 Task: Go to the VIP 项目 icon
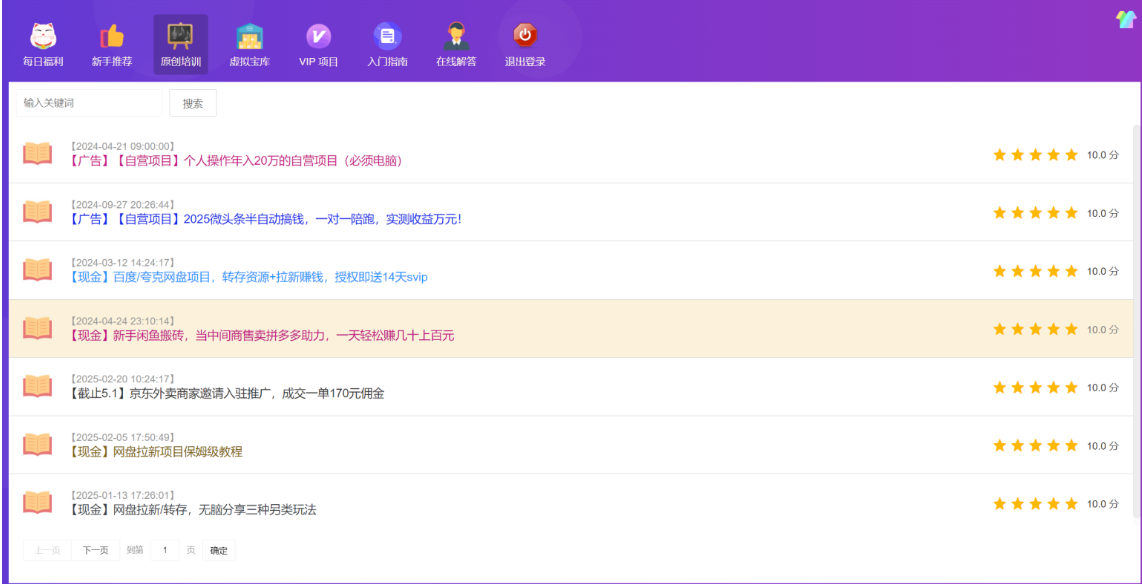coord(318,38)
